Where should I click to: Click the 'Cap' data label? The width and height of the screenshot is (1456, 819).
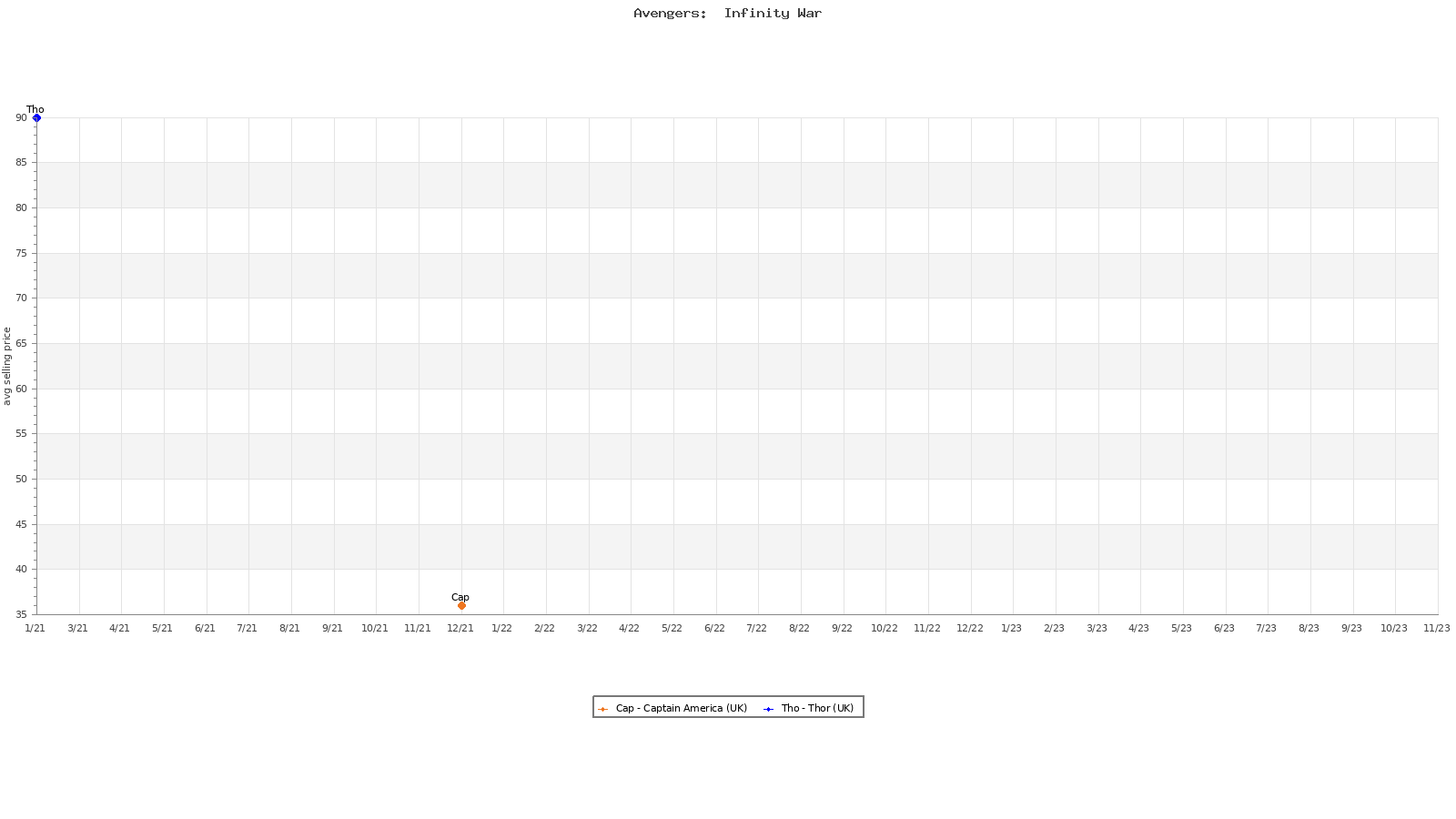pyautogui.click(x=460, y=597)
